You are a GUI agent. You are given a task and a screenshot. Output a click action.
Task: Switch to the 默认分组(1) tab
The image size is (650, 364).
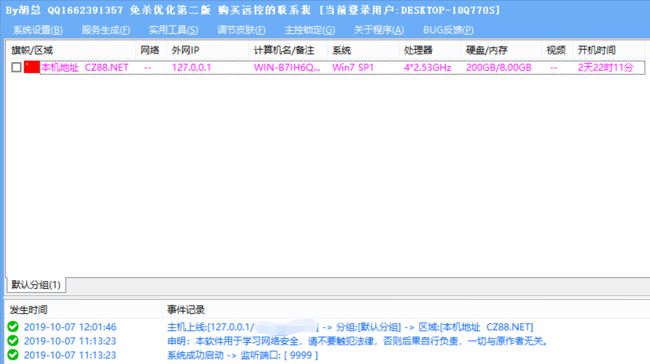pyautogui.click(x=36, y=285)
